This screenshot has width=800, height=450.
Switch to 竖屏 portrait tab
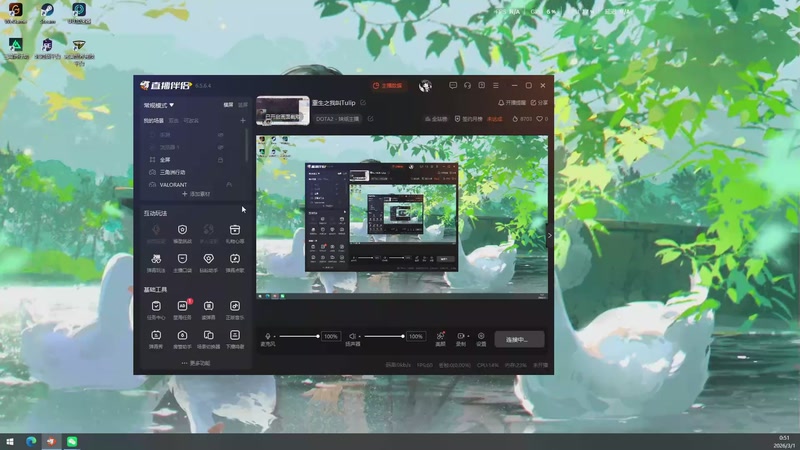click(x=243, y=105)
